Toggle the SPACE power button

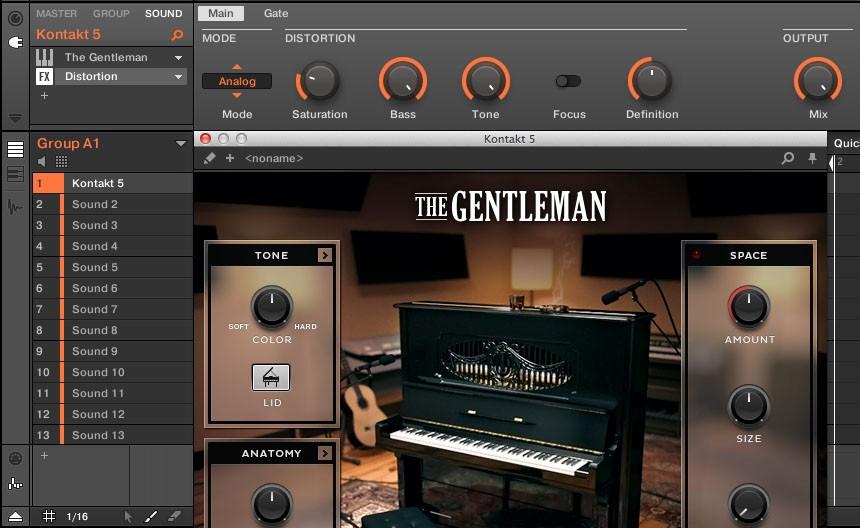697,255
